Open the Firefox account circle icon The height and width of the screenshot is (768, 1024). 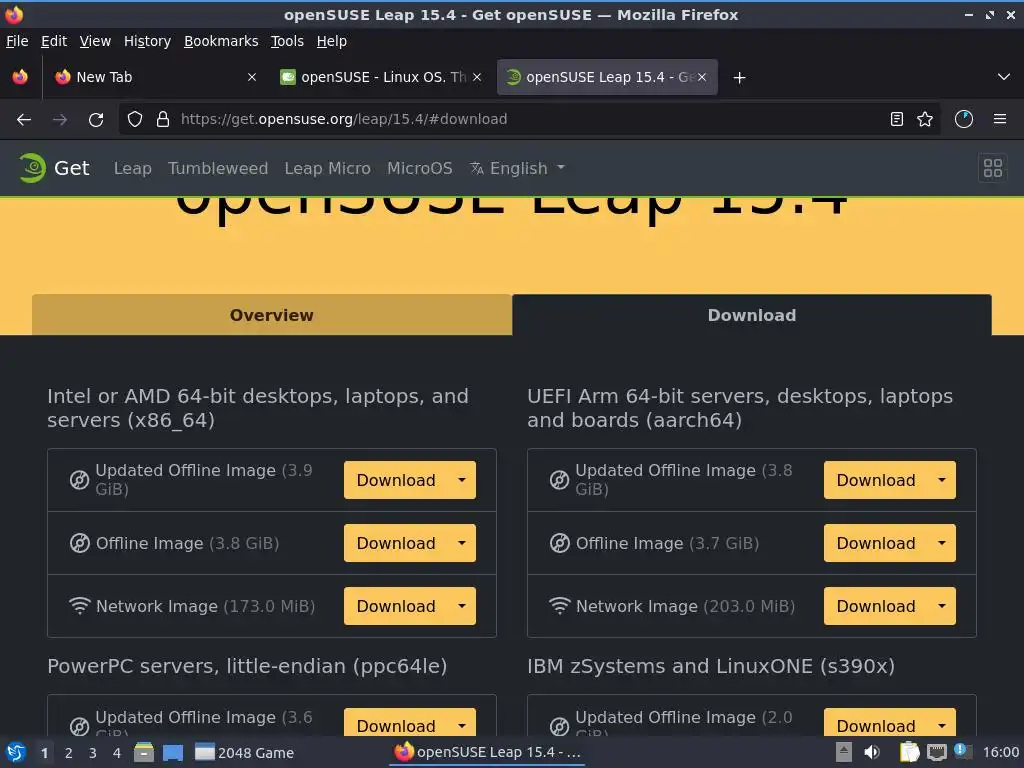(x=964, y=119)
